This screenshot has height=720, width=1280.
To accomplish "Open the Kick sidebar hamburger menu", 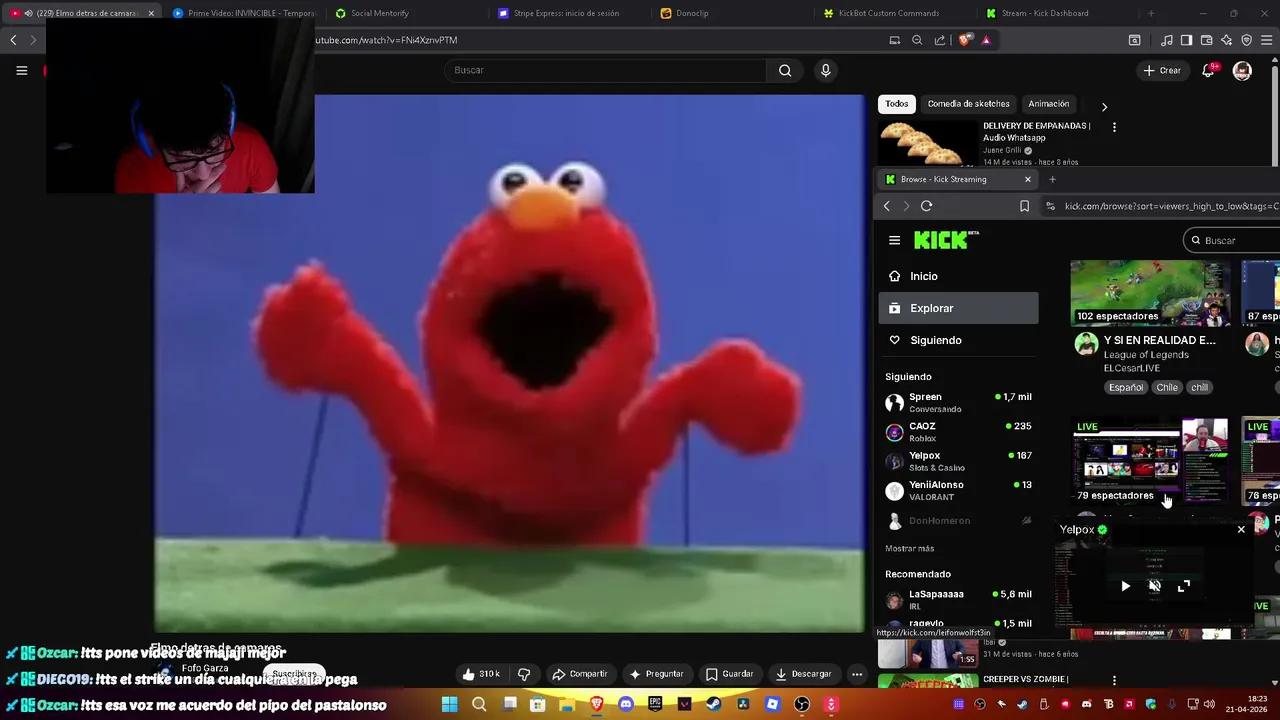I will (894, 240).
